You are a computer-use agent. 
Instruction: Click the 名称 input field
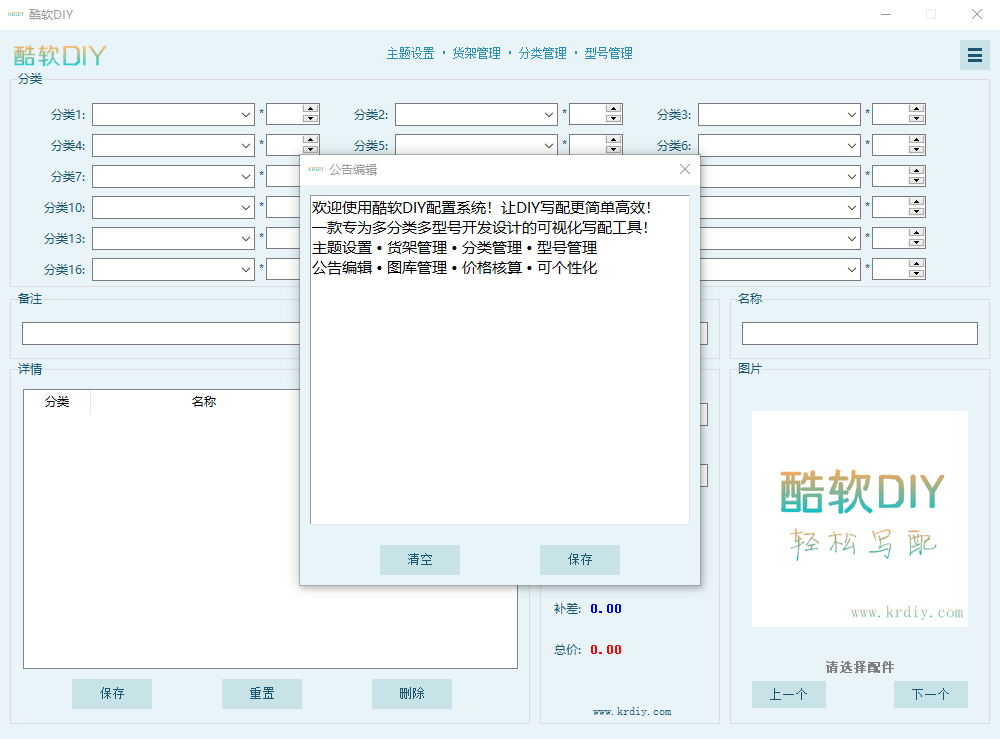(x=859, y=333)
